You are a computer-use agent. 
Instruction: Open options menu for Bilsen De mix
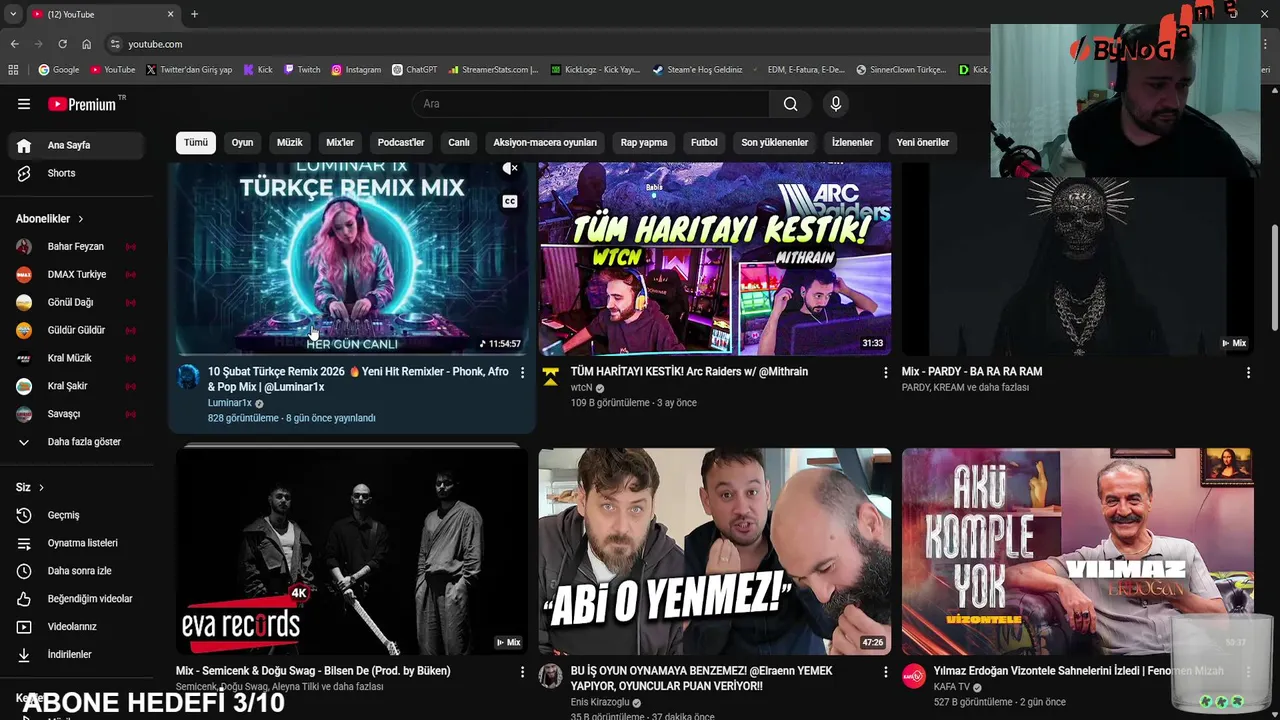[x=522, y=673]
